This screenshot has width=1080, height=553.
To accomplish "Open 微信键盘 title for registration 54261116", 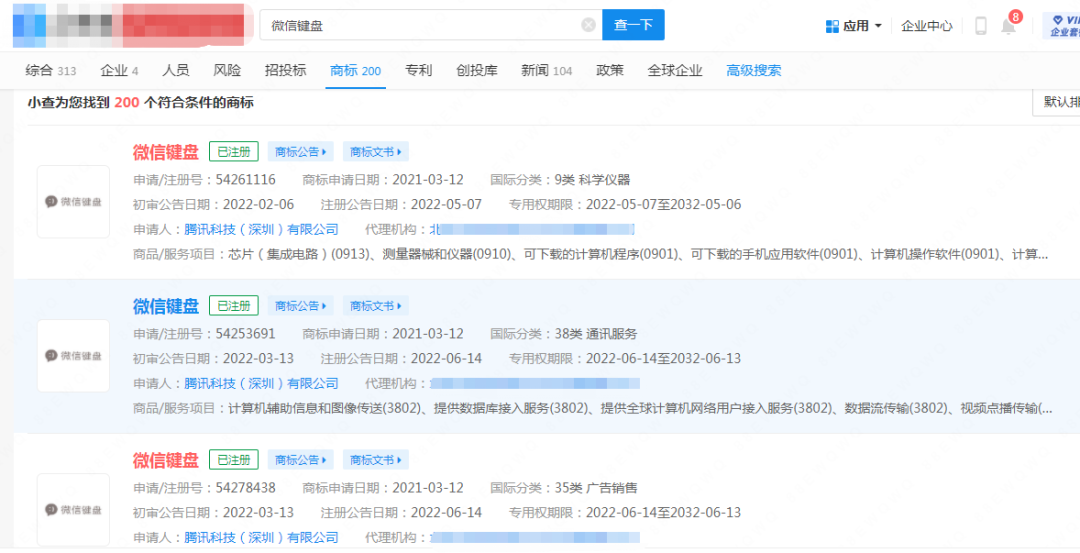I will 165,152.
